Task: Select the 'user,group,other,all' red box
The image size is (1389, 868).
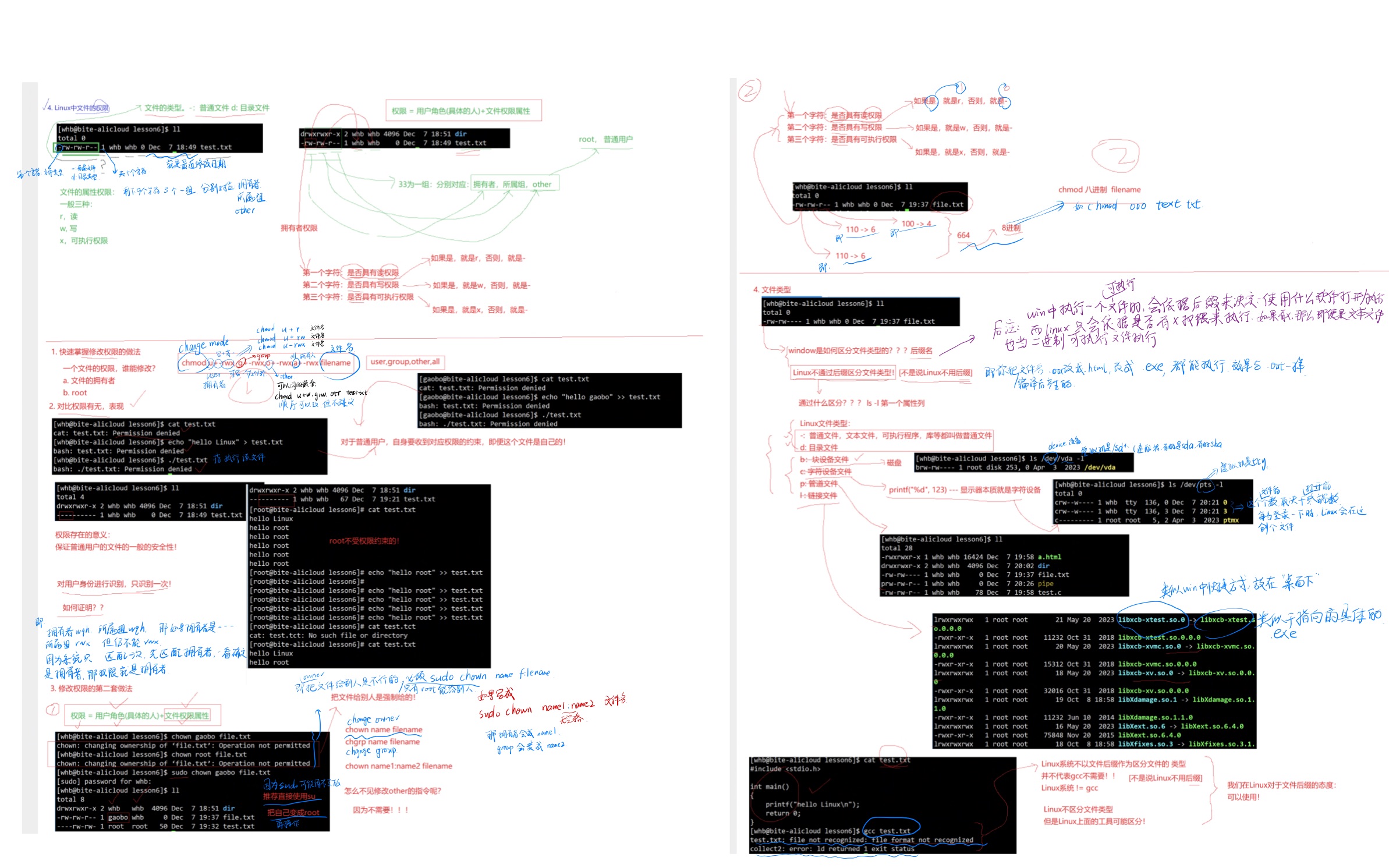Action: (406, 362)
